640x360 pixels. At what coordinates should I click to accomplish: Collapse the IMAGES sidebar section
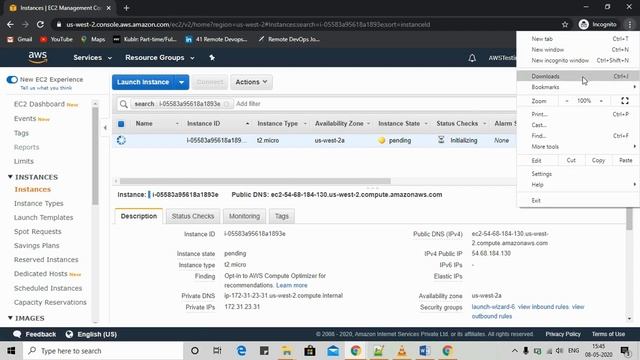click(10, 318)
